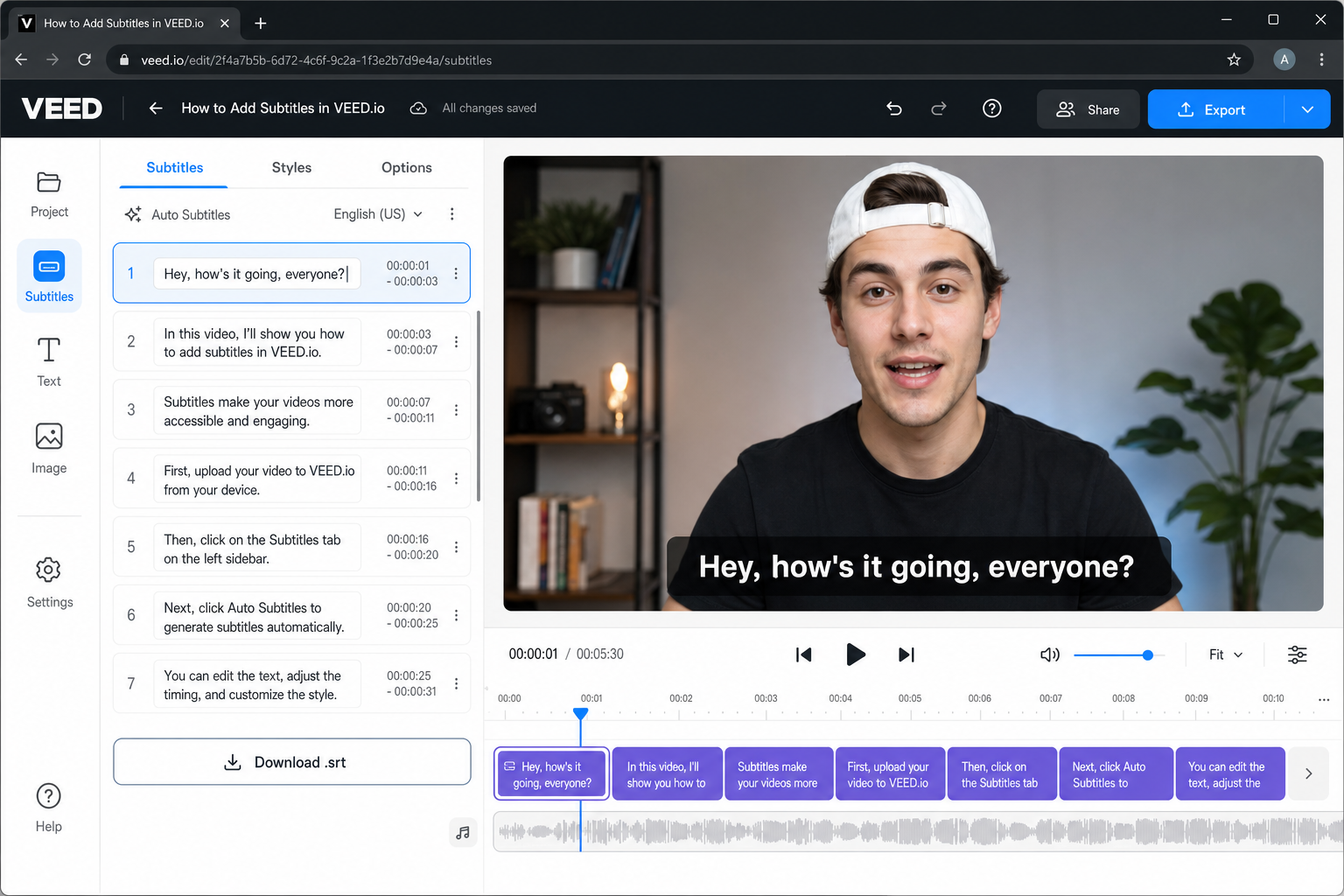Open the help question mark in the header
This screenshot has width=1344, height=896.
pyautogui.click(x=991, y=108)
